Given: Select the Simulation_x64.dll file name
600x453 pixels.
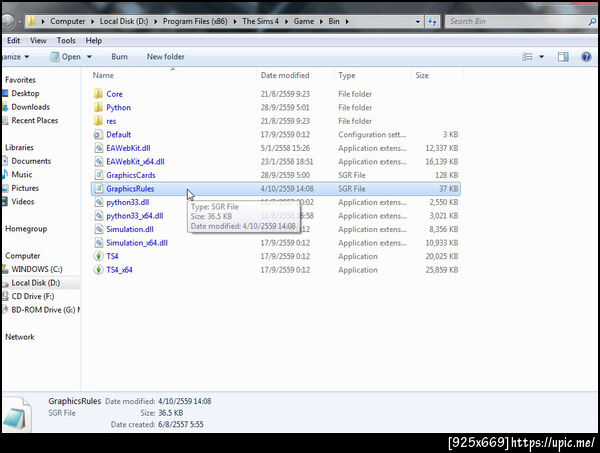Looking at the screenshot, I should [137, 243].
